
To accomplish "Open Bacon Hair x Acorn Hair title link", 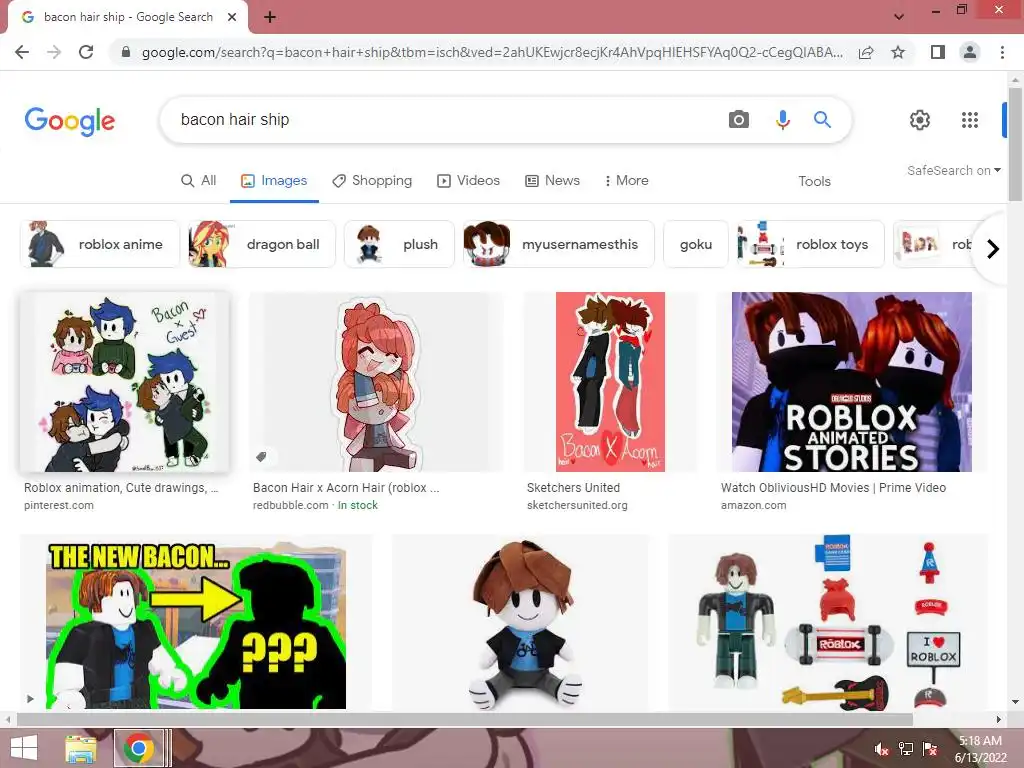I will point(346,488).
